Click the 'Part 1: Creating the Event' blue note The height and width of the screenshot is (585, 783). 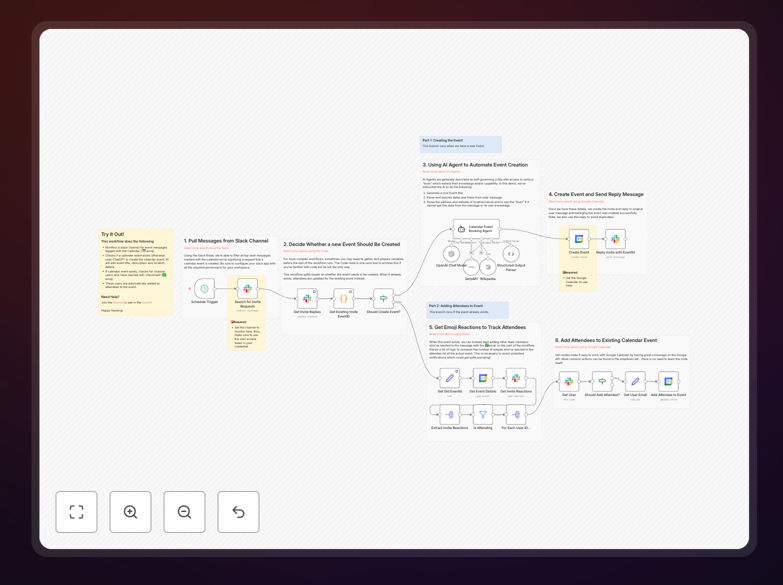click(460, 144)
